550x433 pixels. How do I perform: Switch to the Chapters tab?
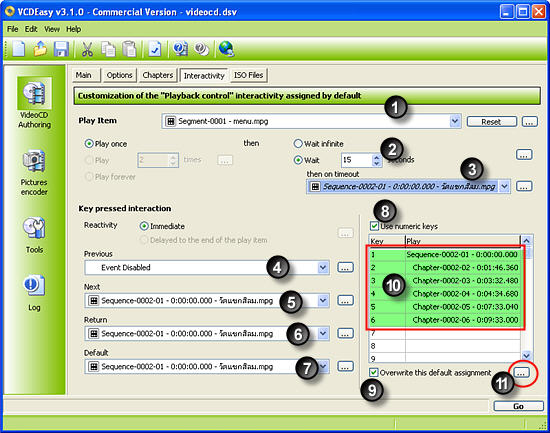(157, 75)
